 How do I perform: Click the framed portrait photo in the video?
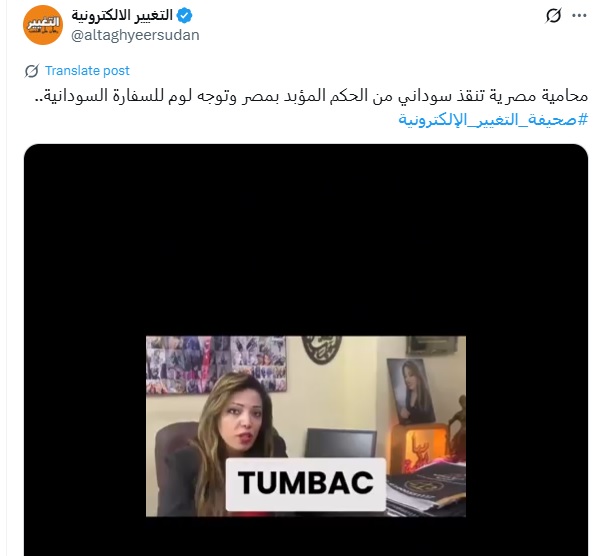point(410,391)
